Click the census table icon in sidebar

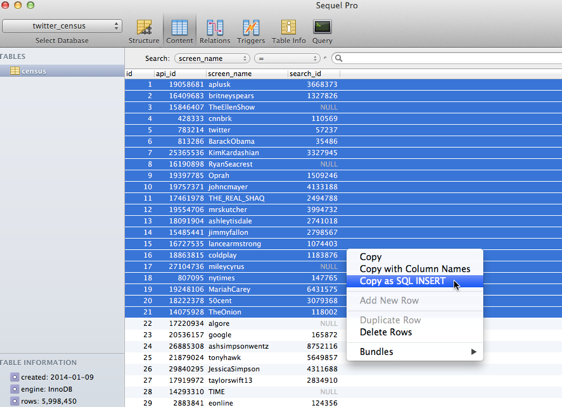coord(15,71)
